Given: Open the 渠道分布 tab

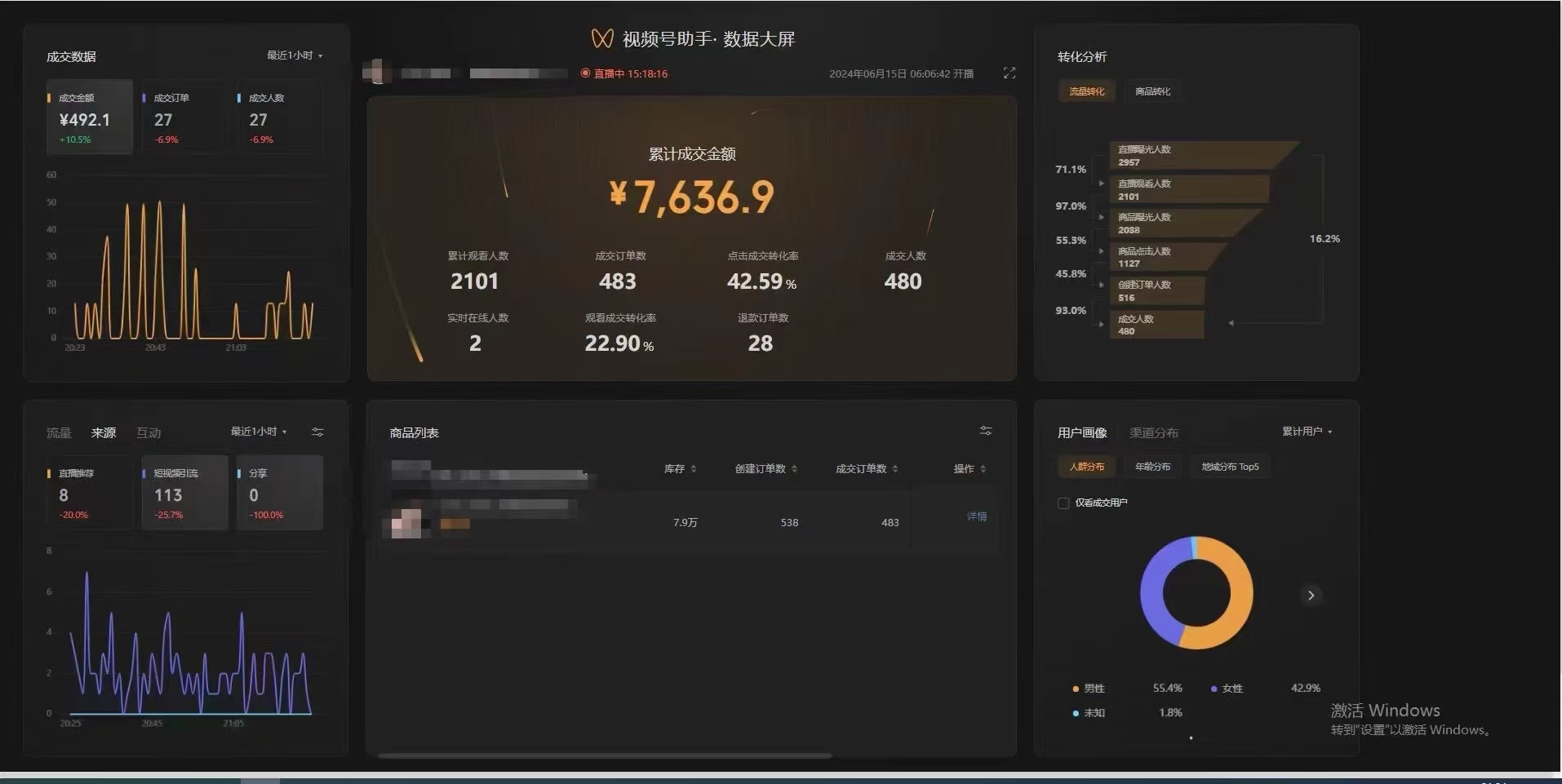Looking at the screenshot, I should (x=1153, y=433).
